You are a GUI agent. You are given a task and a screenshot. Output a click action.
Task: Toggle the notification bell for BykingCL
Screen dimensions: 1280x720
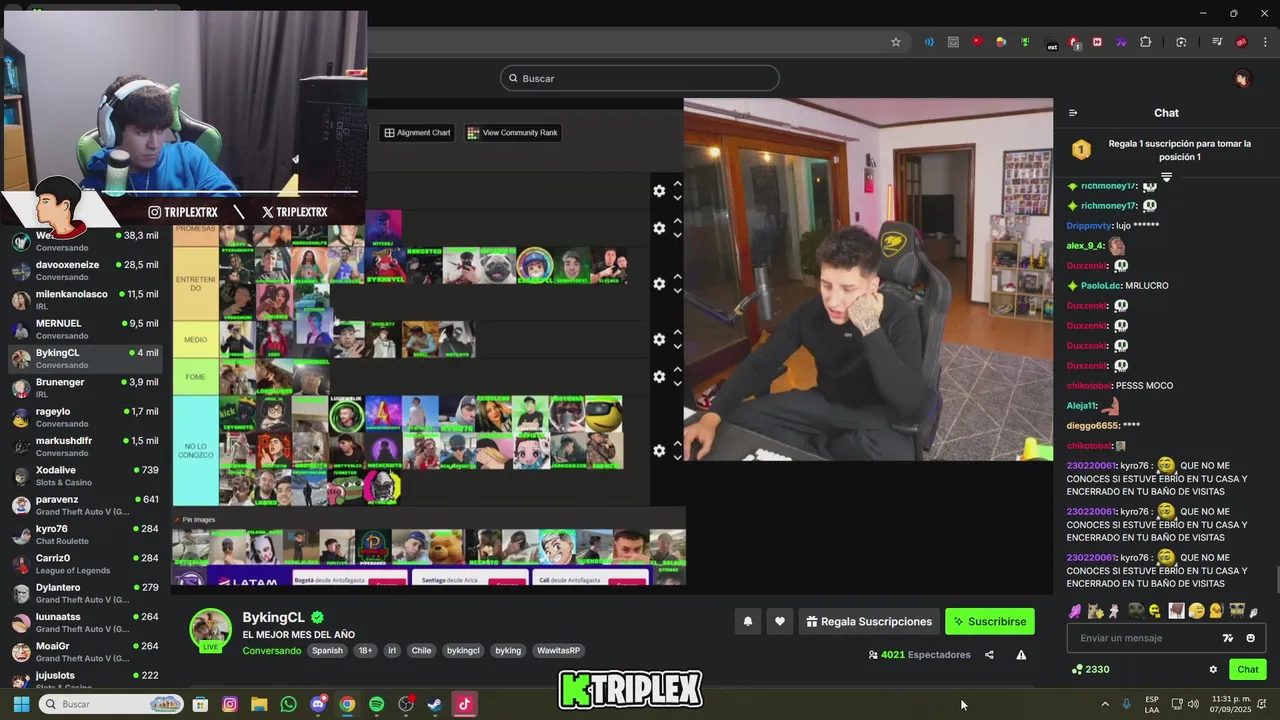click(x=747, y=621)
